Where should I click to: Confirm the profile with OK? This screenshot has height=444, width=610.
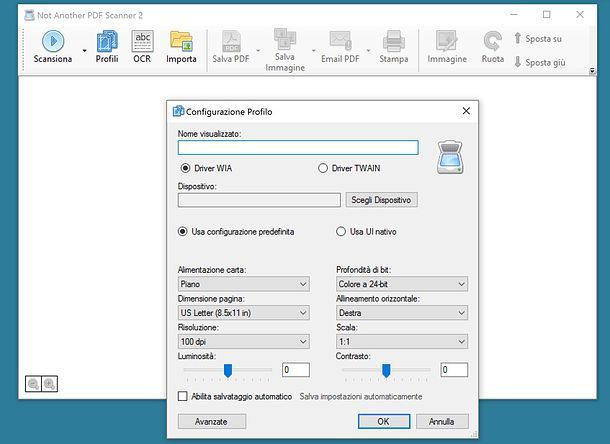coord(384,421)
